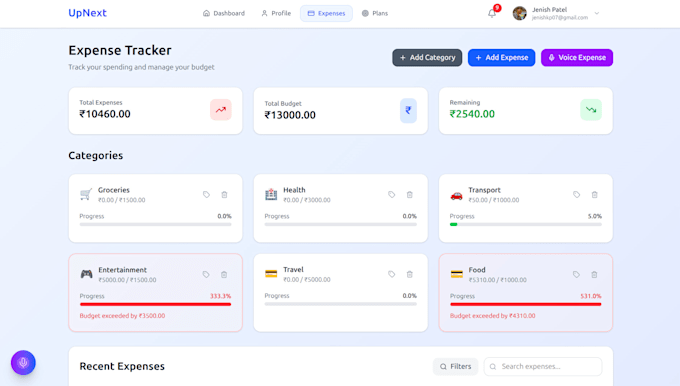Delete the Groceries category
Image resolution: width=680 pixels, height=386 pixels.
click(x=224, y=195)
